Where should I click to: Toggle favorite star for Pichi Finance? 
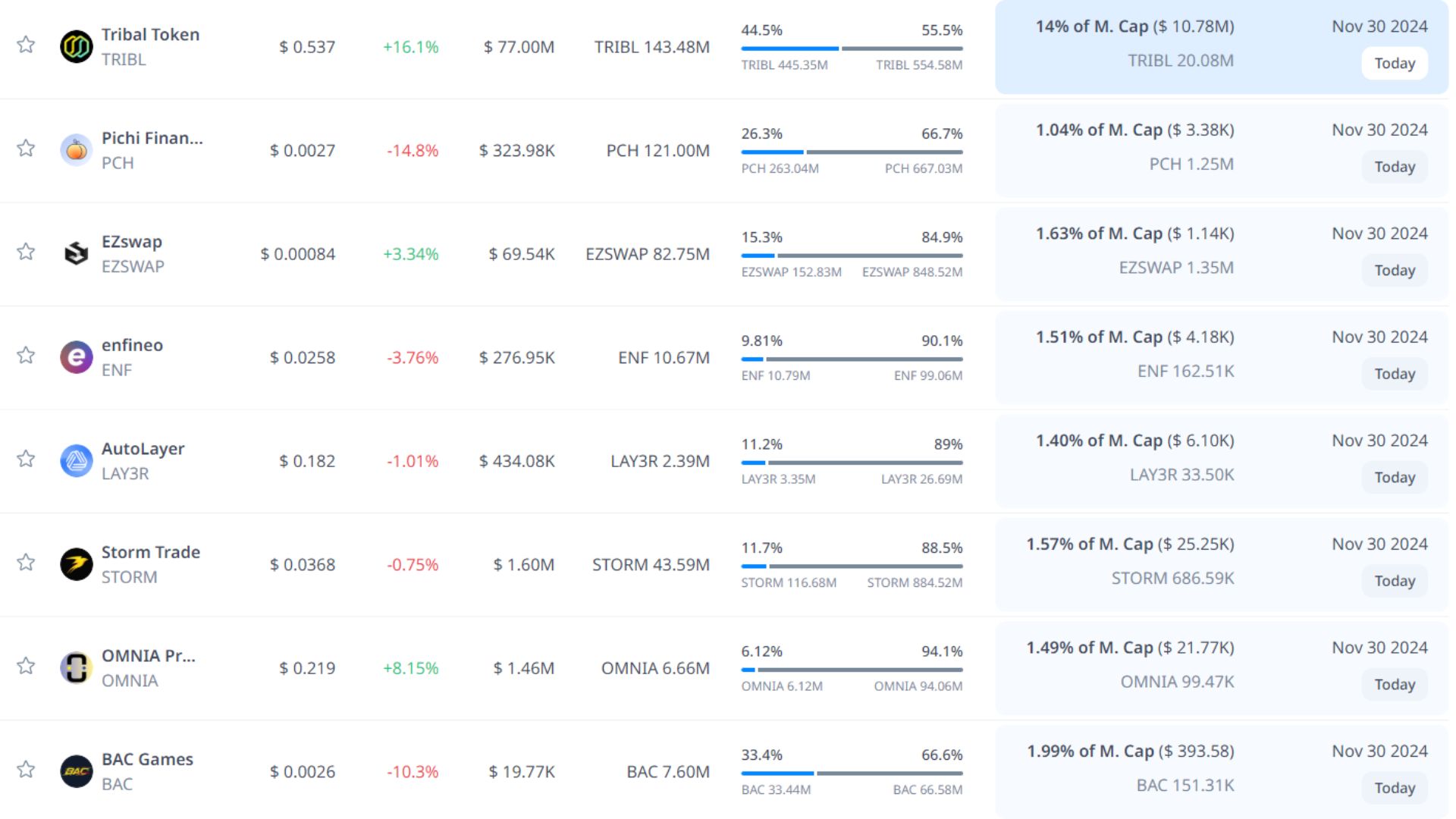coord(26,148)
